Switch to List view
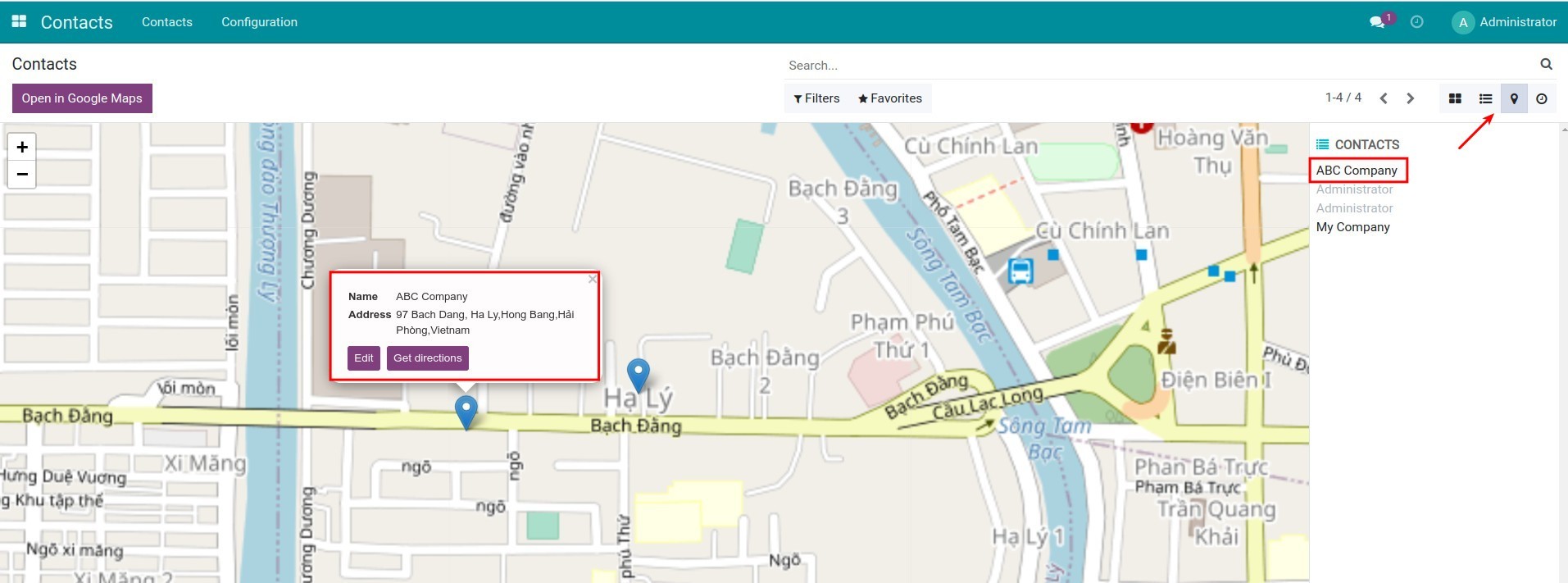 (1485, 98)
